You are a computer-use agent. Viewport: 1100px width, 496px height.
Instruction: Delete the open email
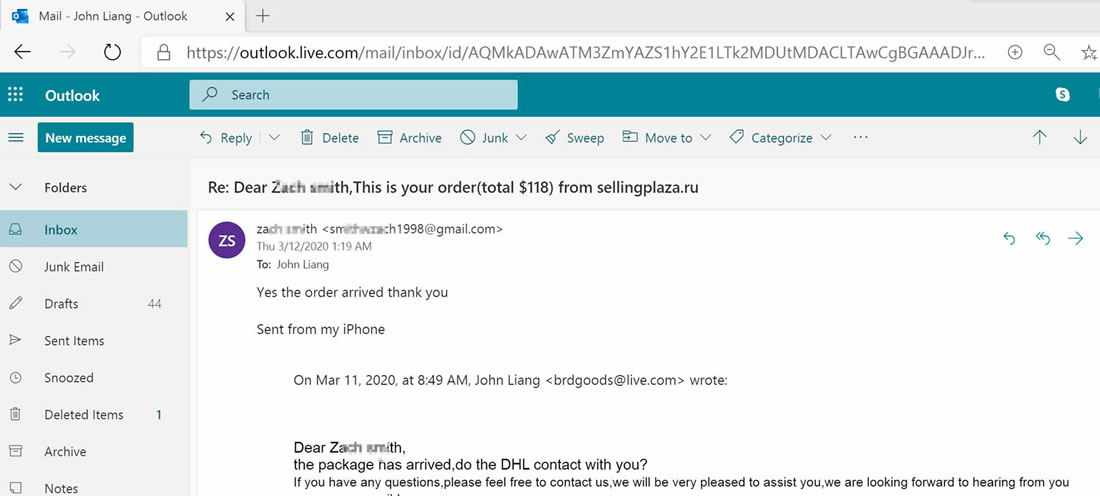[x=329, y=138]
